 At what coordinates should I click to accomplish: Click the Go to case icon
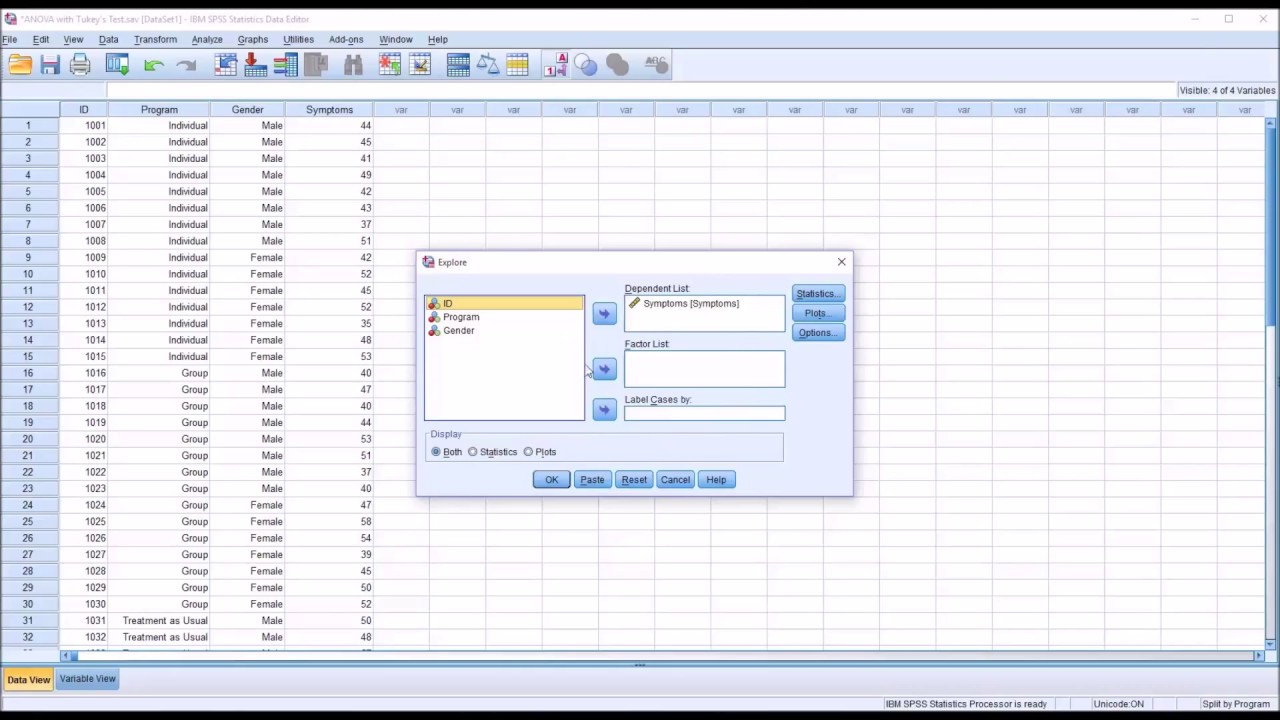click(x=225, y=65)
